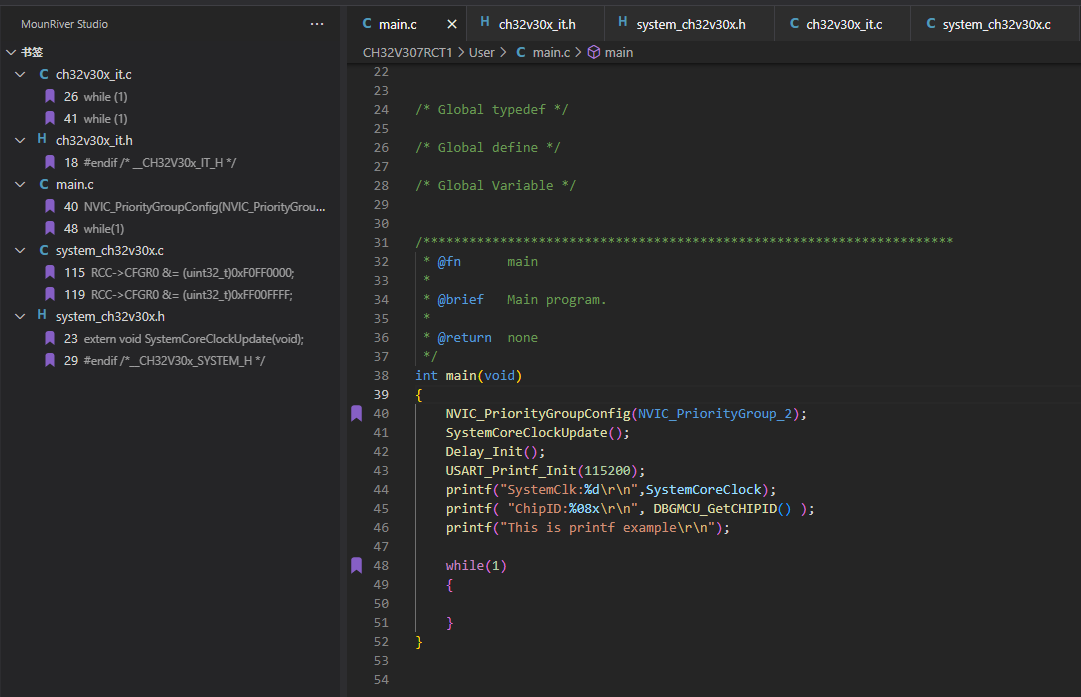Close the main.c tab
1081x697 pixels.
pos(452,24)
